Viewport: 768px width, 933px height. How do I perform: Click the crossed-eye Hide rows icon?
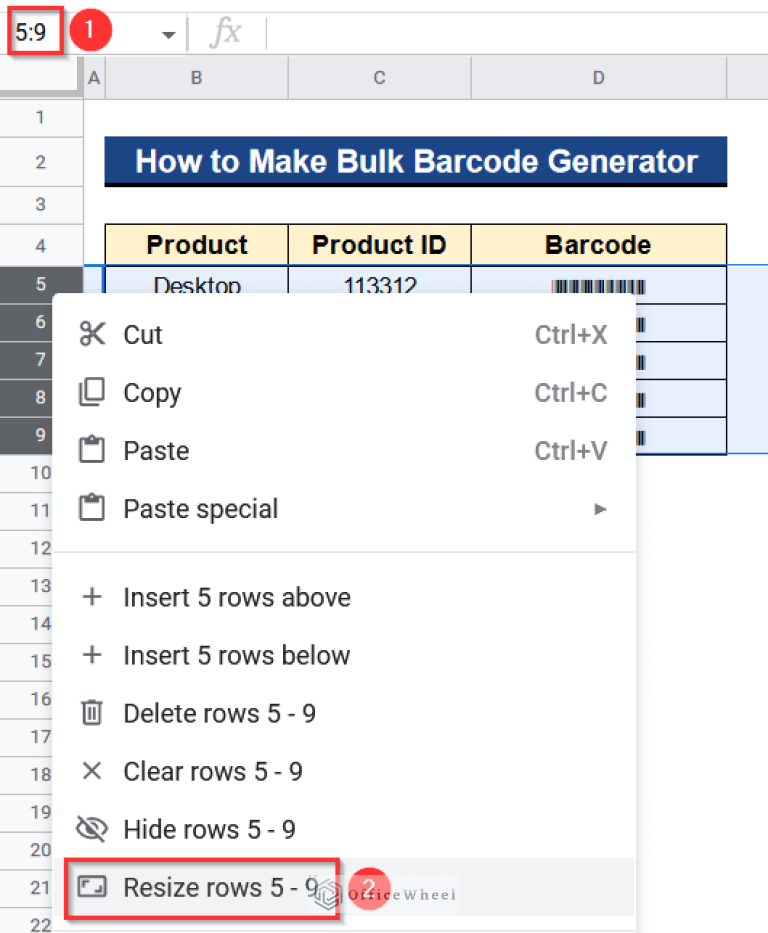pos(92,829)
